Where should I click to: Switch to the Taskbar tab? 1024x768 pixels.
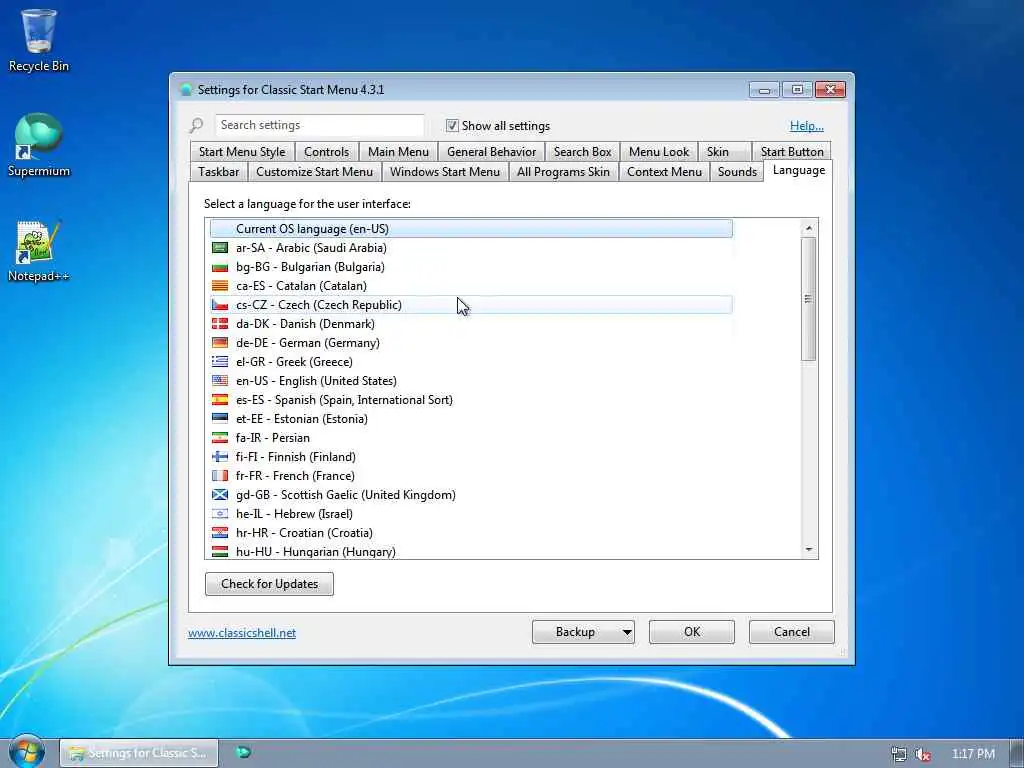tap(219, 171)
